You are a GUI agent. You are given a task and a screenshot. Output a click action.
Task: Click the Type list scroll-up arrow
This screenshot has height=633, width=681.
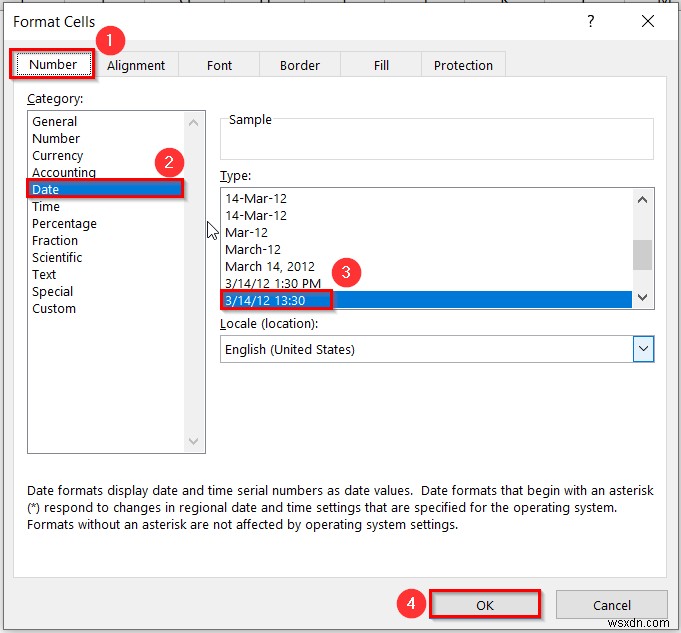[642, 200]
